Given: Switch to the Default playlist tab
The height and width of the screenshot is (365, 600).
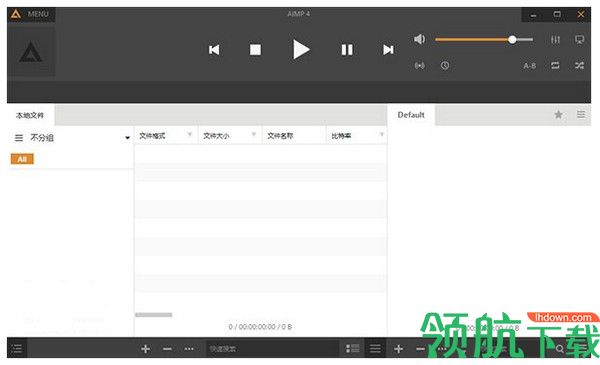Looking at the screenshot, I should [x=411, y=115].
